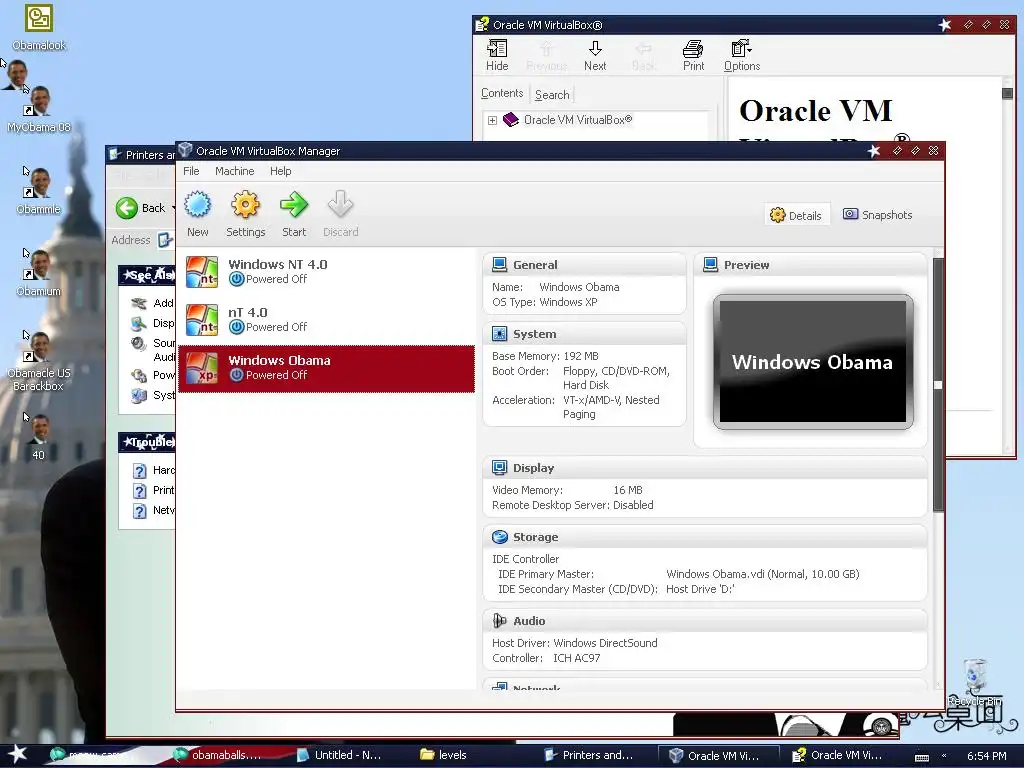
Task: Select the nT 4.0 virtual machine icon
Action: [202, 319]
